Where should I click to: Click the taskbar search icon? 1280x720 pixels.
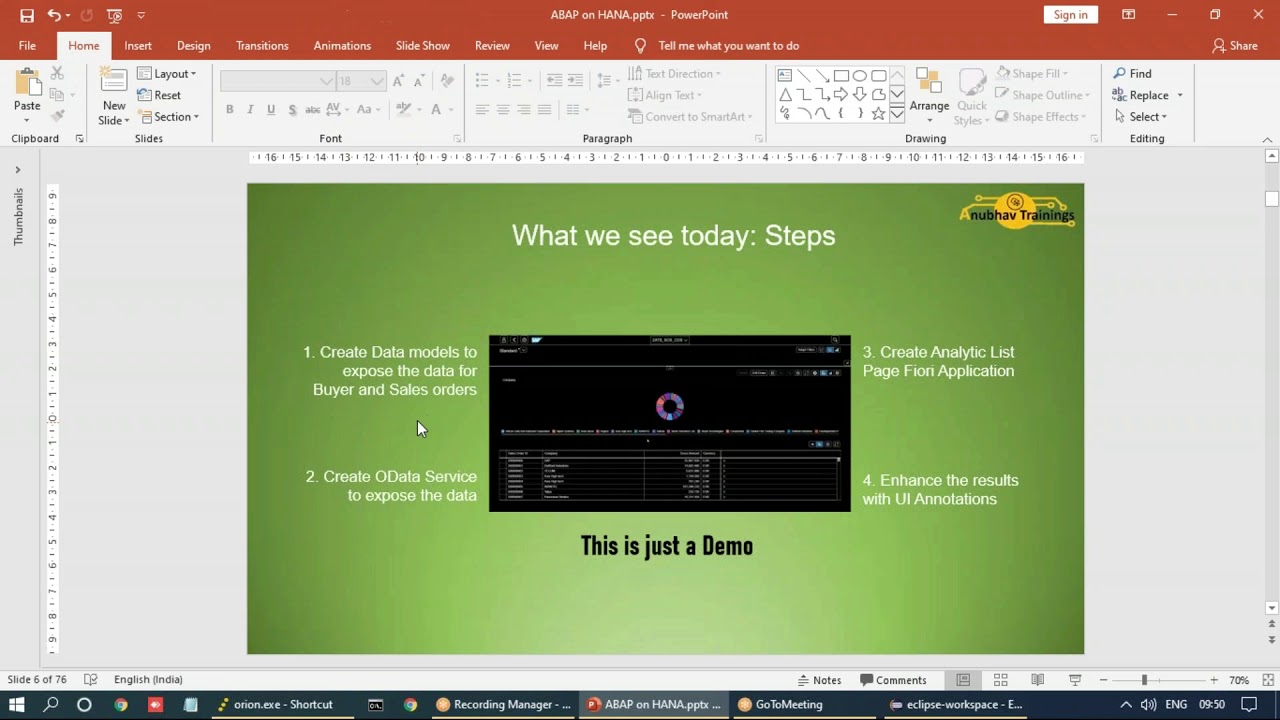click(51, 704)
